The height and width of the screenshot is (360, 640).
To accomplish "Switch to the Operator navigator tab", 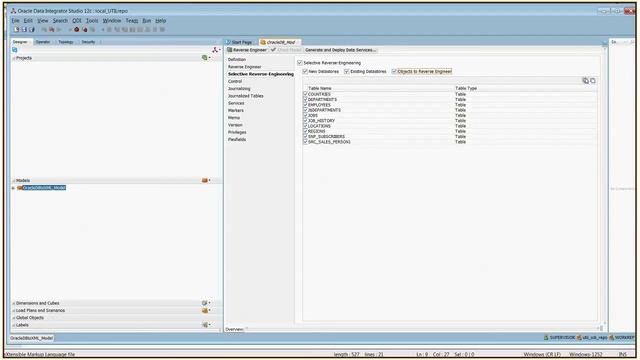I will [43, 42].
